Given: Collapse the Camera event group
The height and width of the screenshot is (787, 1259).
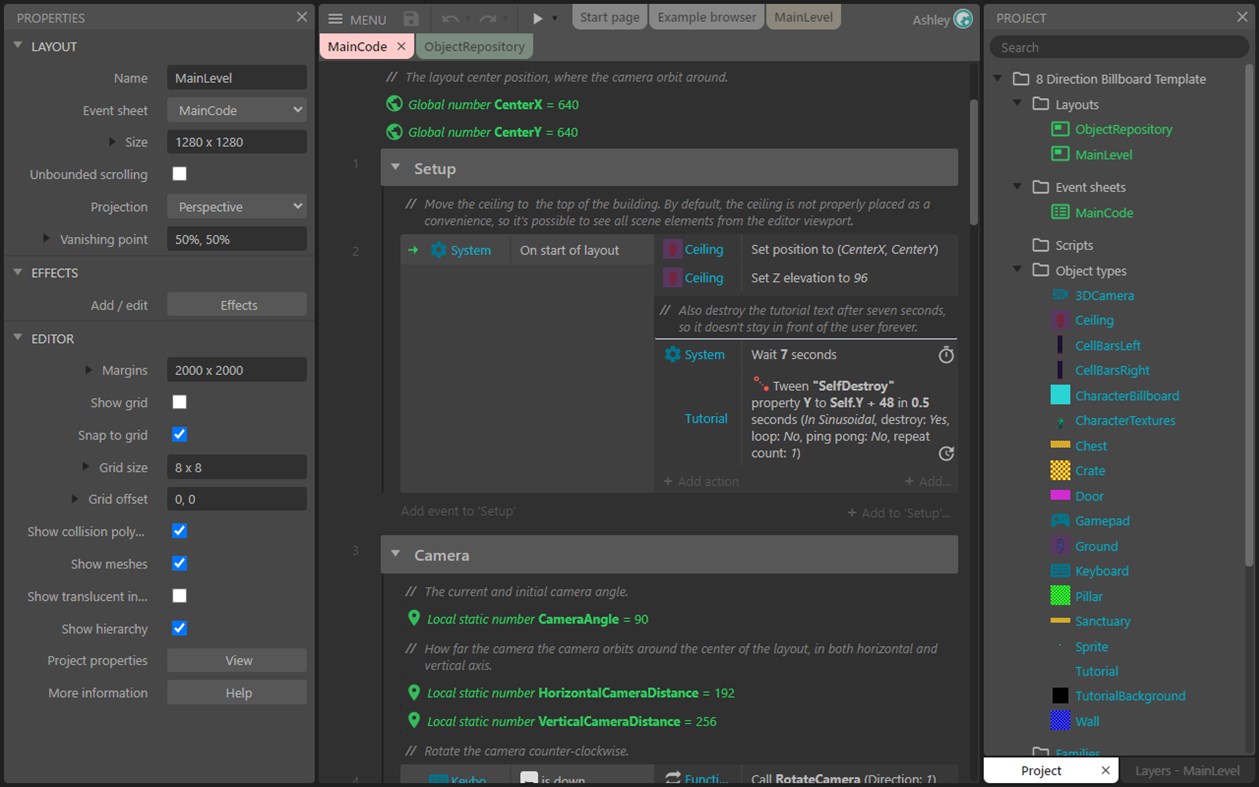Looking at the screenshot, I should 396,554.
